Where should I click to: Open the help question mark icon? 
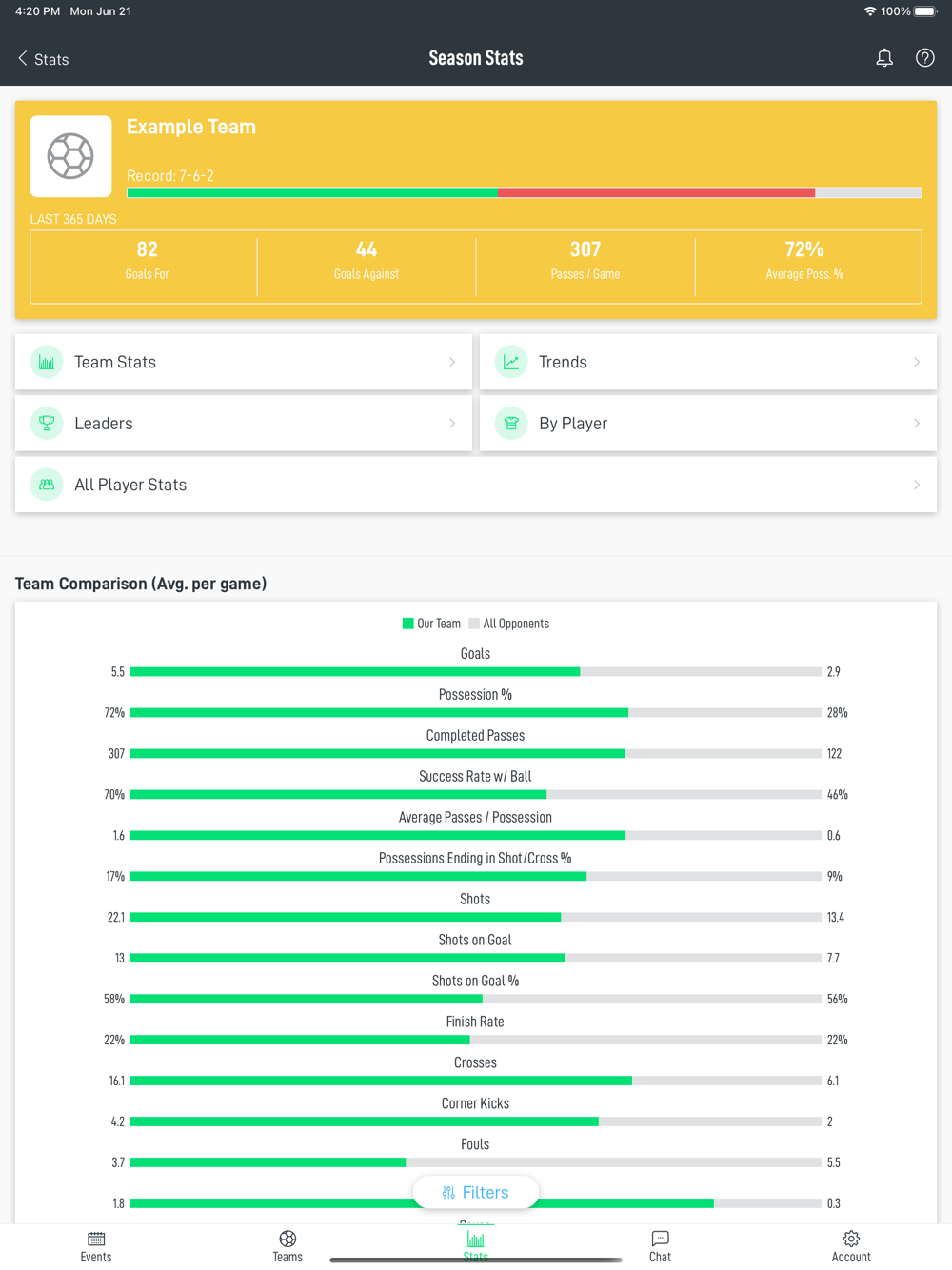click(924, 58)
